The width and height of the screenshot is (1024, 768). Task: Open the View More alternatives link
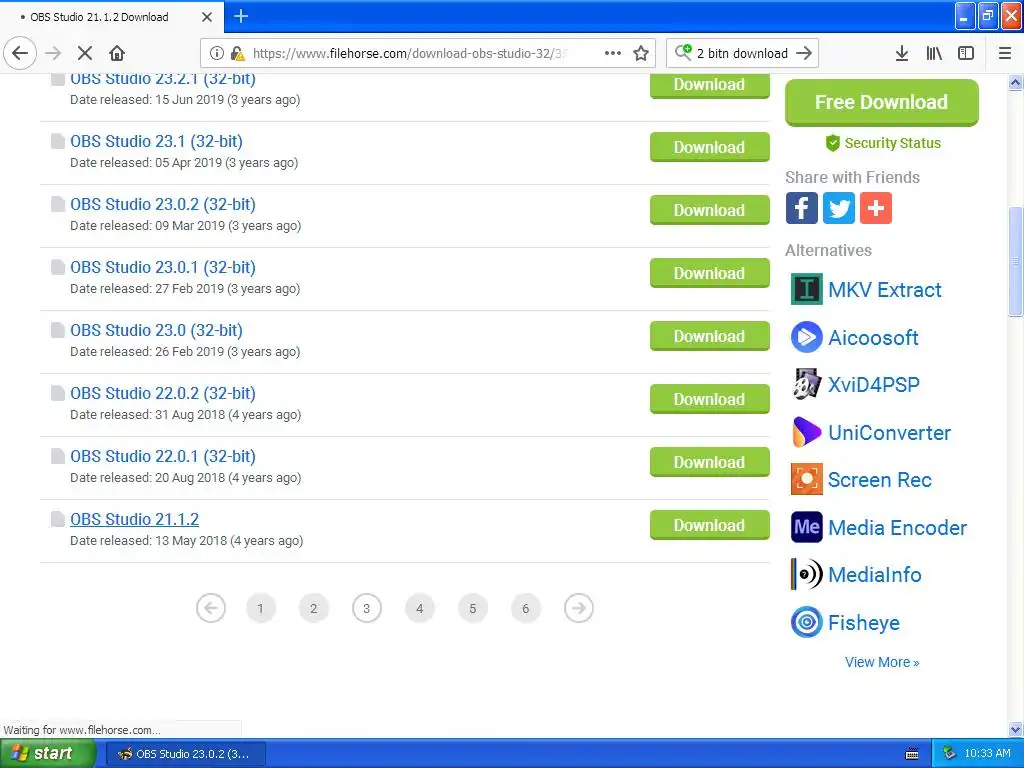coord(882,662)
